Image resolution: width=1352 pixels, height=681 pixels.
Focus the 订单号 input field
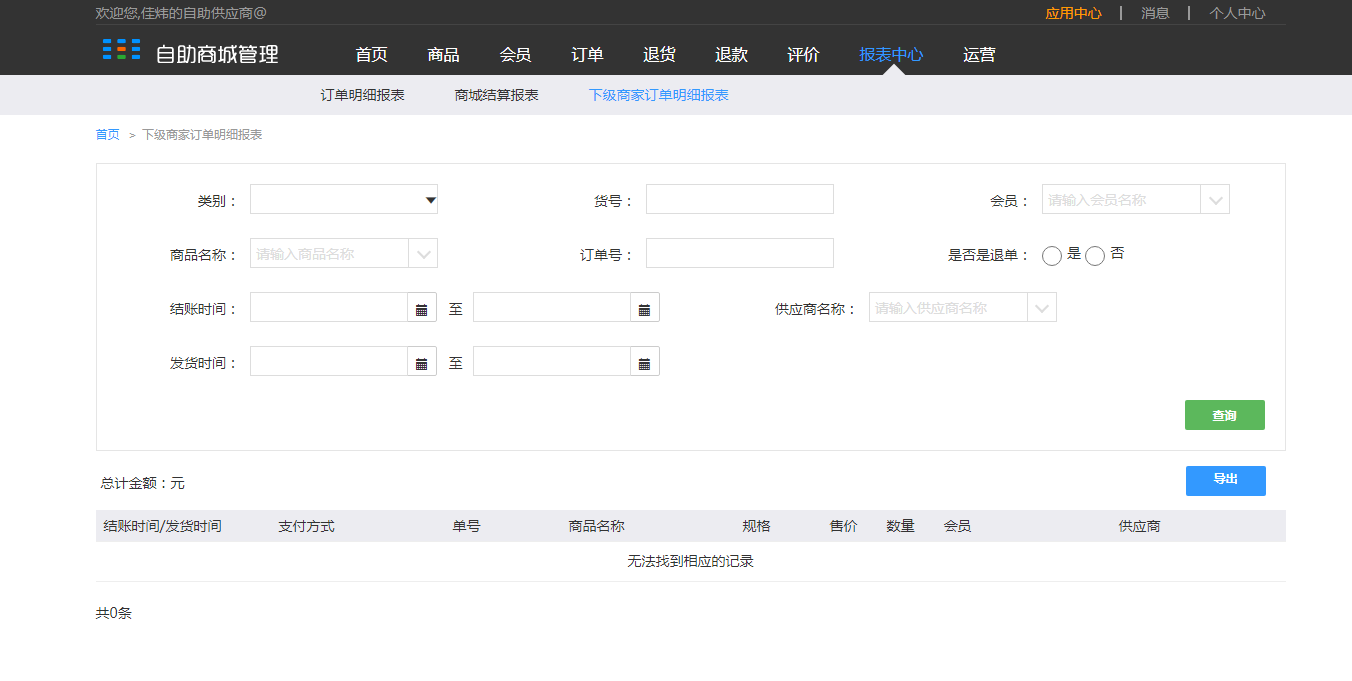click(740, 254)
